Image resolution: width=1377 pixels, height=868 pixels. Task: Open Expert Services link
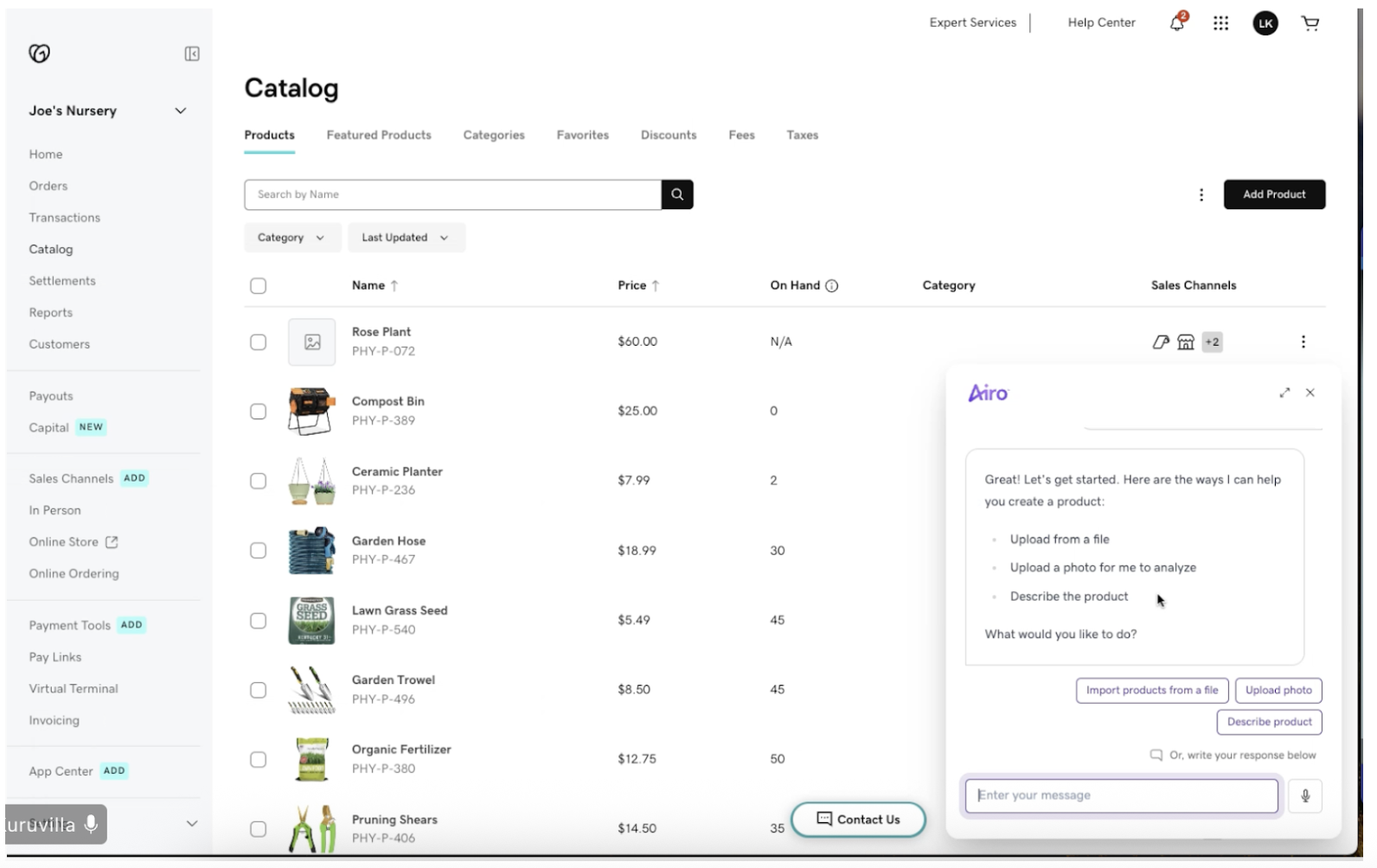972,22
